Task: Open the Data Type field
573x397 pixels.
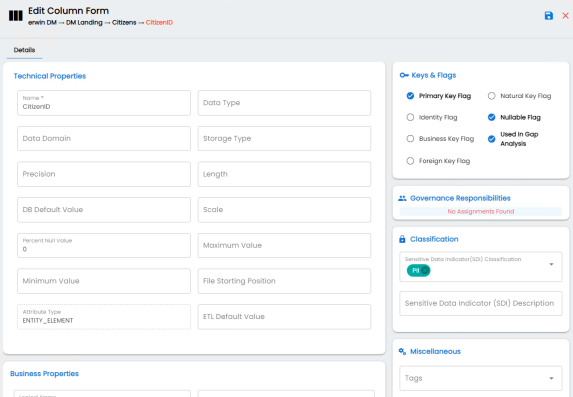Action: 284,103
